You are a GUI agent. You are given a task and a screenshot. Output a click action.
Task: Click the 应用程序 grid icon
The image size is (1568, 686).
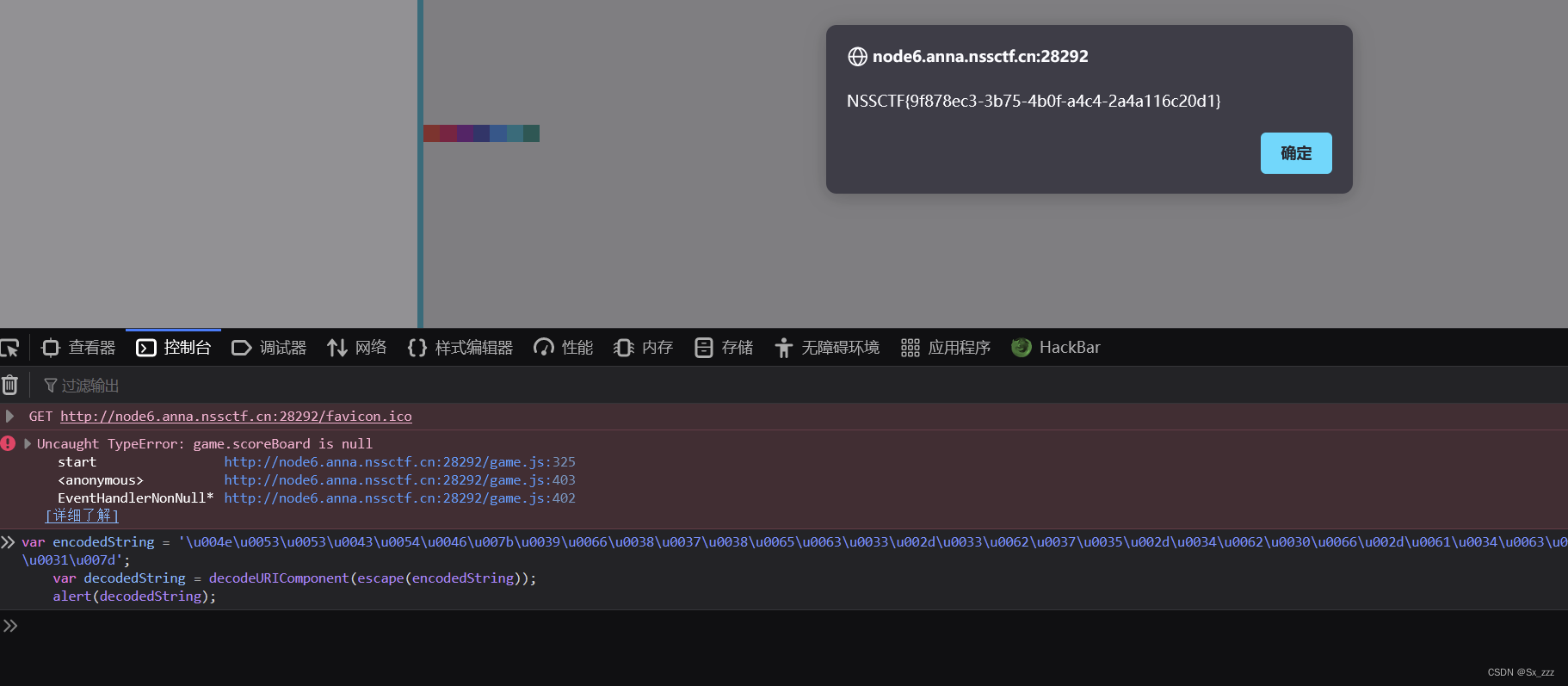(x=911, y=348)
